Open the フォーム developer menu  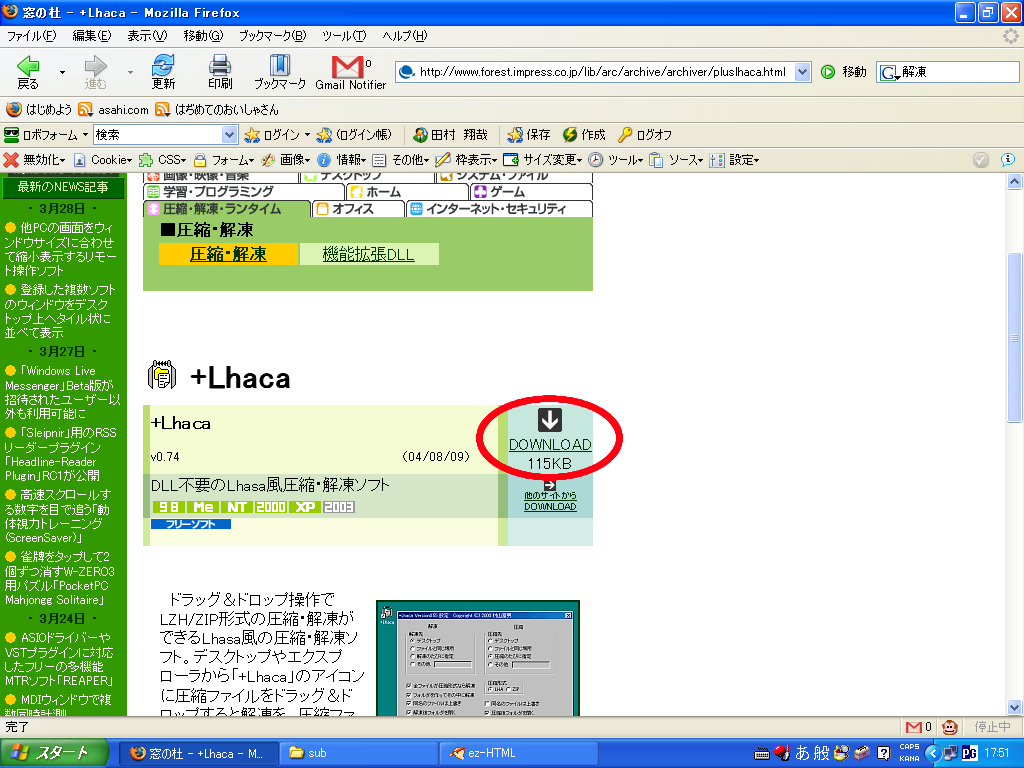(224, 160)
